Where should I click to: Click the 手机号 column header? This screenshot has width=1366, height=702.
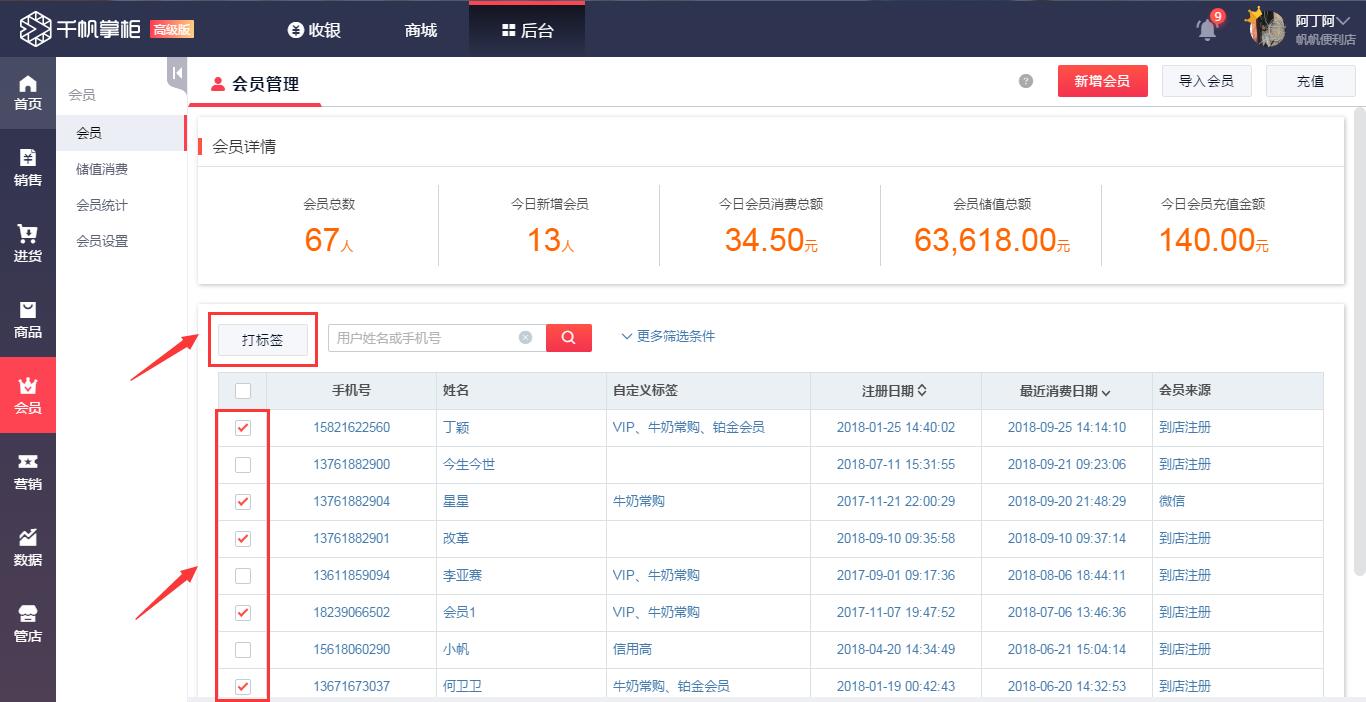point(351,391)
